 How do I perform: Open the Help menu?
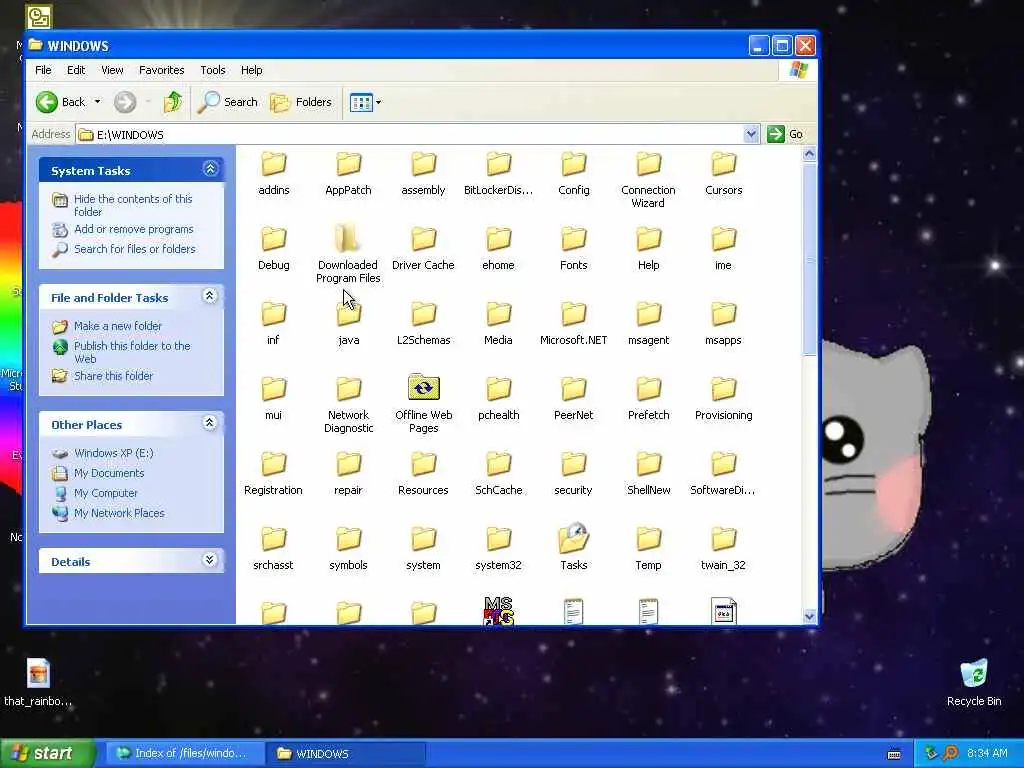(x=251, y=70)
